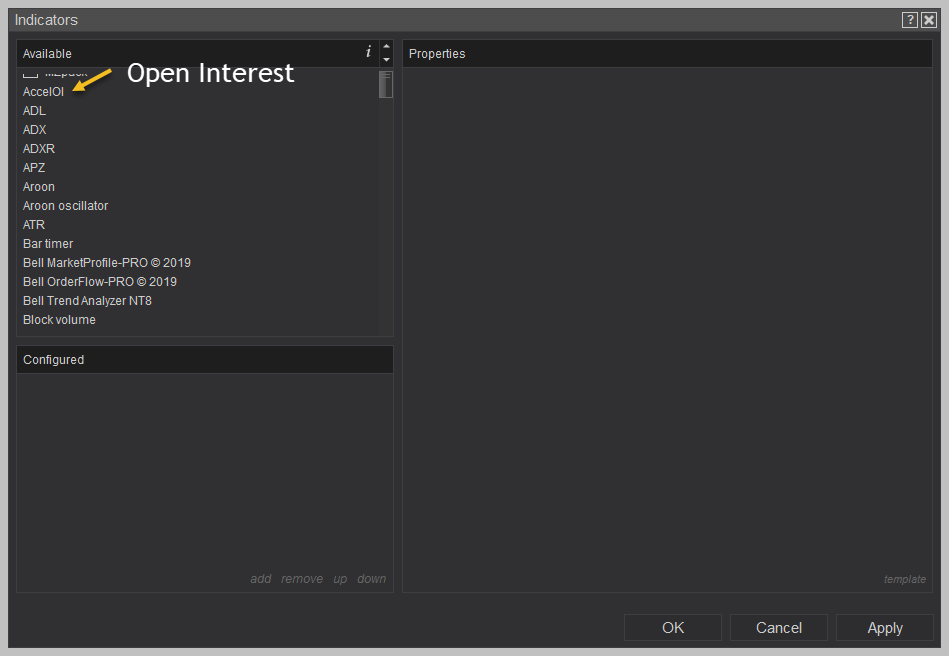Select the ADL indicator
The width and height of the screenshot is (949, 656).
tap(34, 111)
